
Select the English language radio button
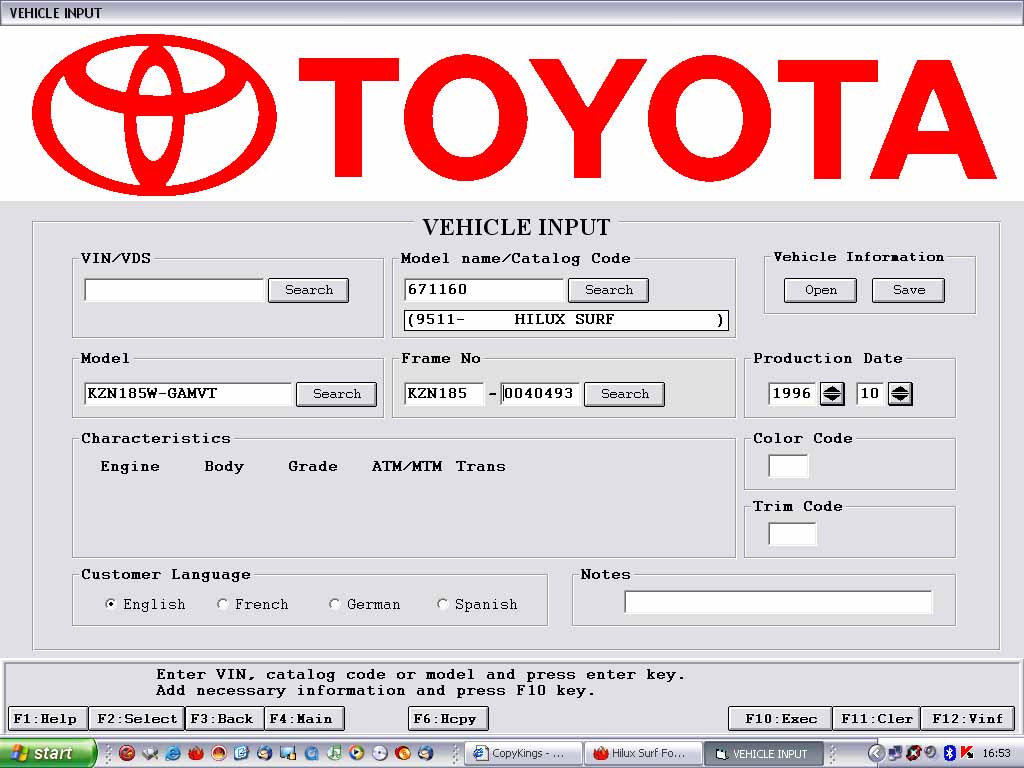[110, 604]
